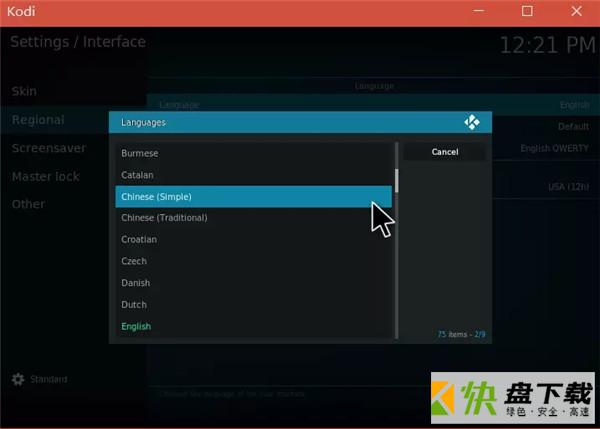Click the settings level gear icon

(18, 379)
